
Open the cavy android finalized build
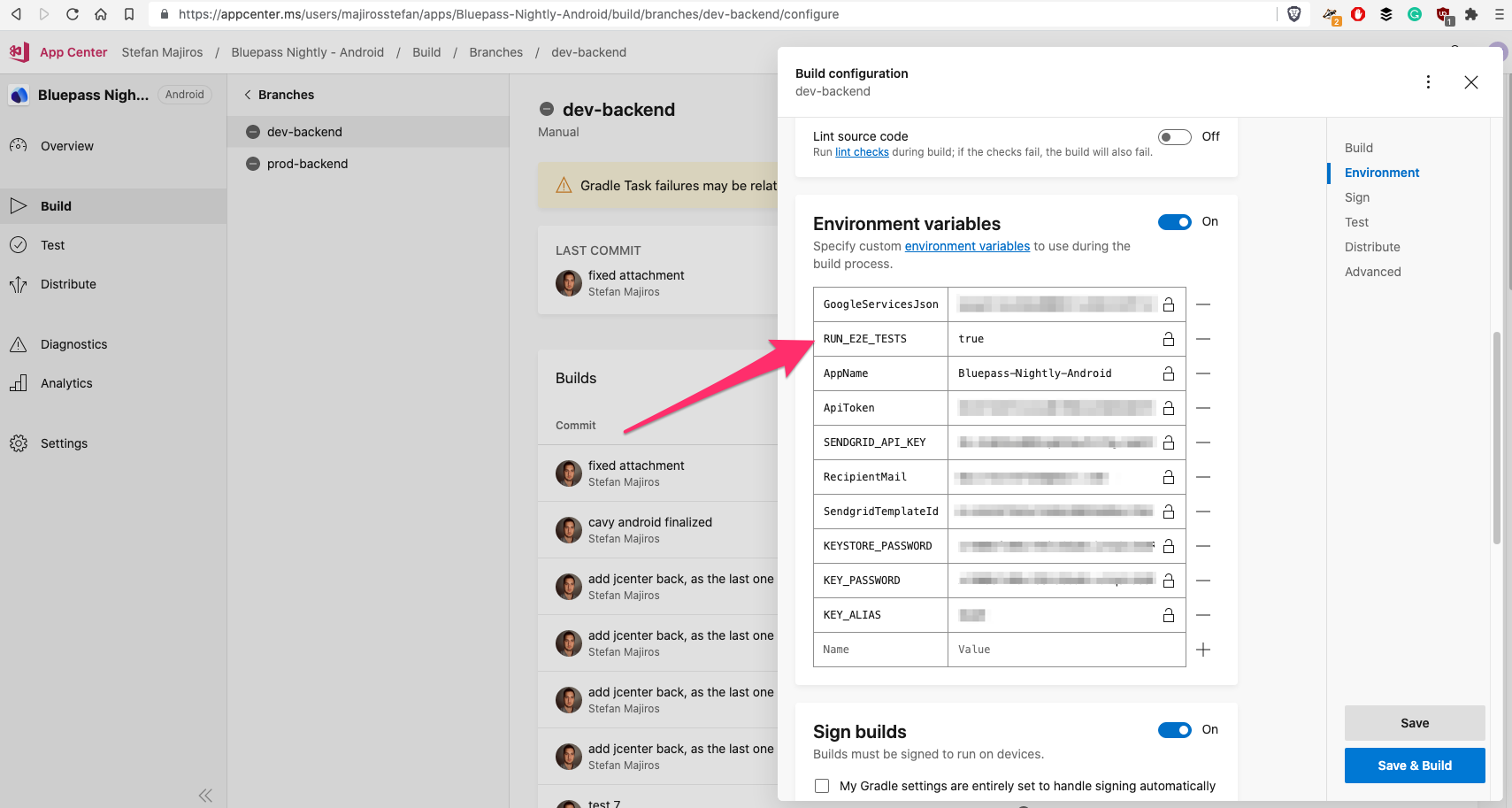tap(658, 530)
